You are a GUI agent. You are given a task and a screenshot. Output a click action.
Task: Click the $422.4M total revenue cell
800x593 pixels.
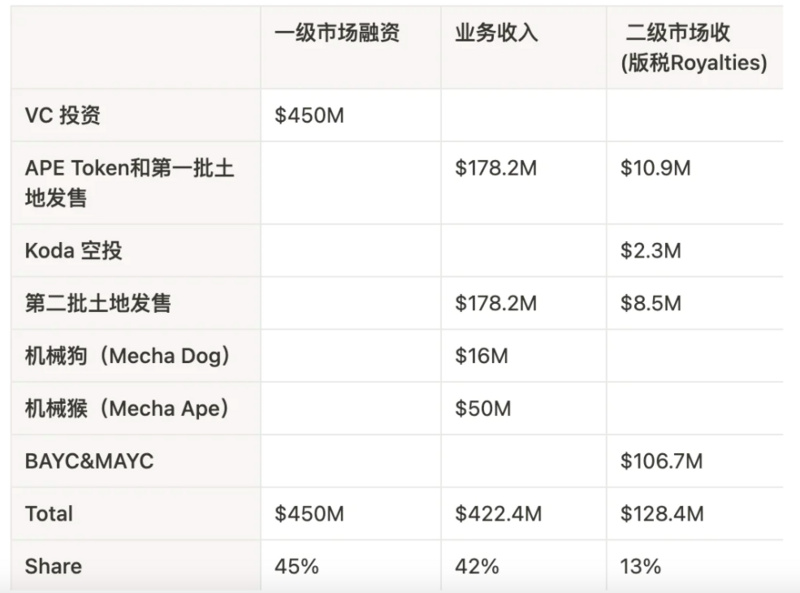pyautogui.click(x=498, y=514)
